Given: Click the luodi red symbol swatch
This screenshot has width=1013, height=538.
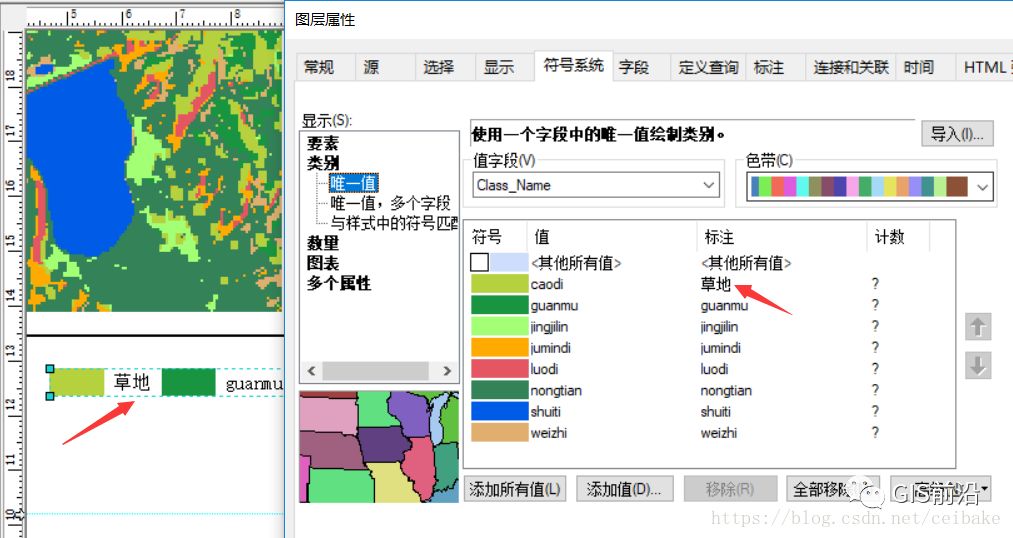Looking at the screenshot, I should (x=499, y=369).
